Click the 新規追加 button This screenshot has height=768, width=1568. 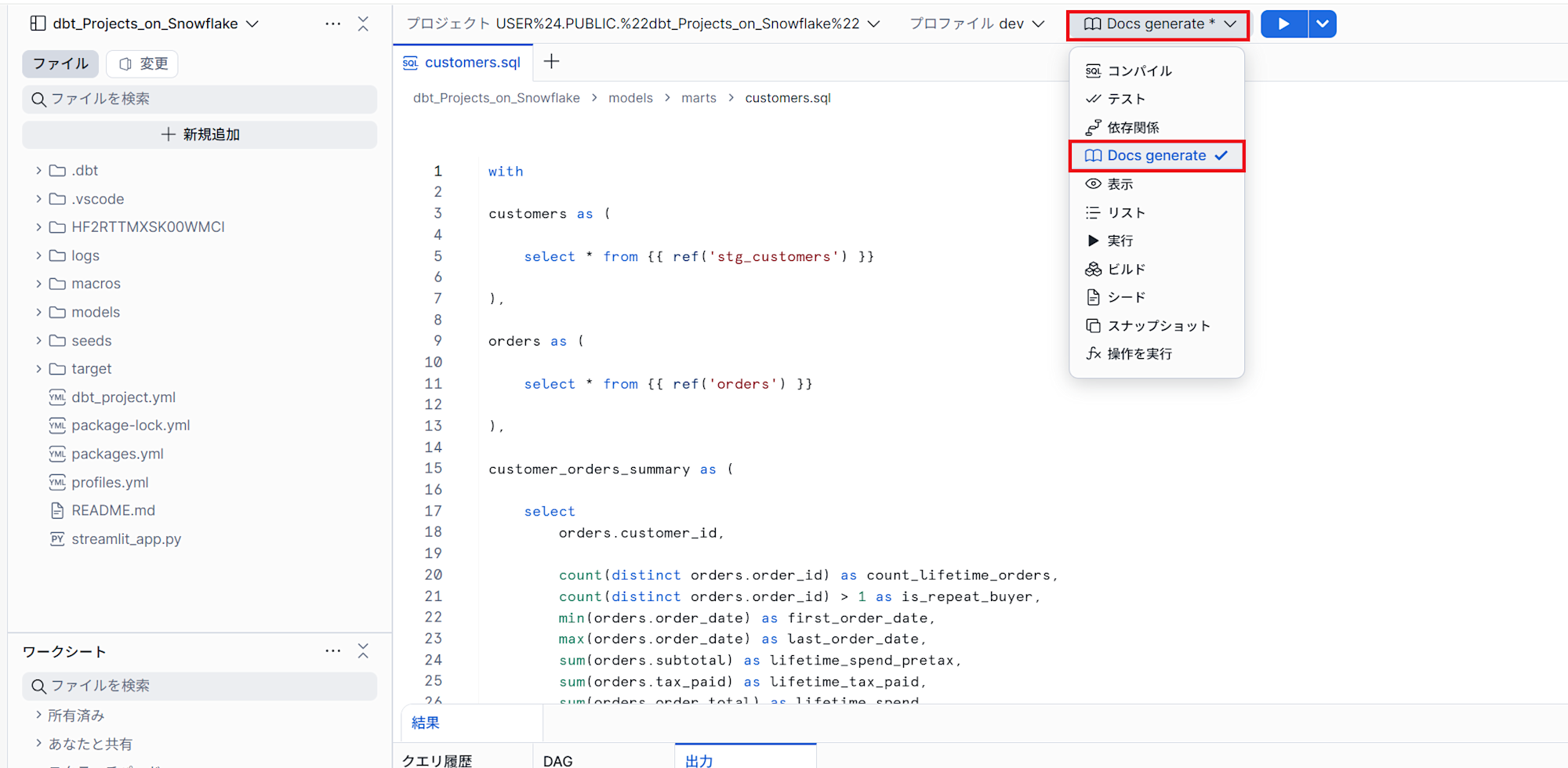click(x=199, y=135)
